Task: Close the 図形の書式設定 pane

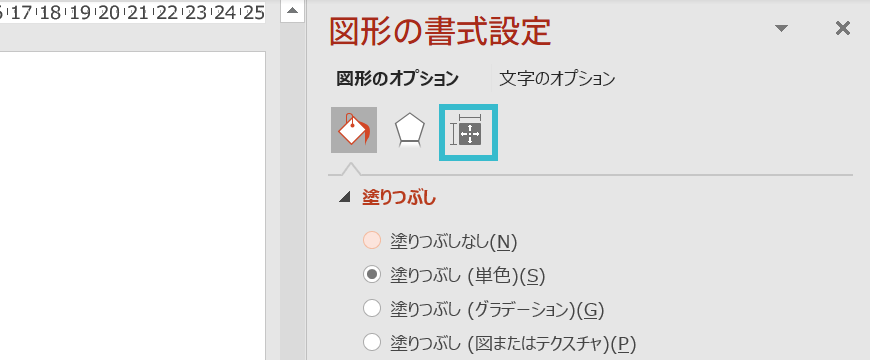Action: click(843, 28)
